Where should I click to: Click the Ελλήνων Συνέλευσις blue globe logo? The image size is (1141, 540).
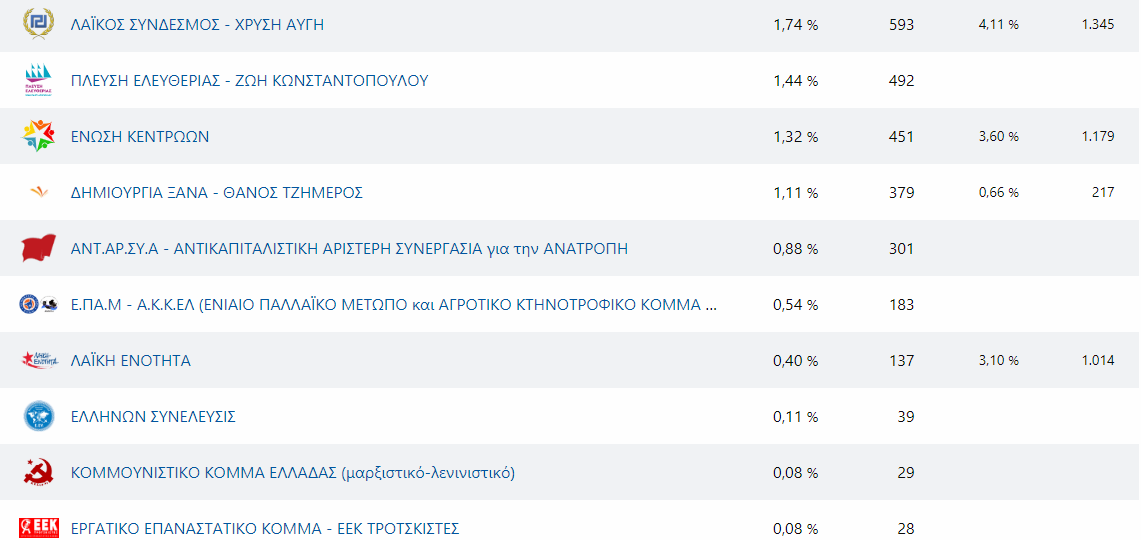click(x=39, y=416)
